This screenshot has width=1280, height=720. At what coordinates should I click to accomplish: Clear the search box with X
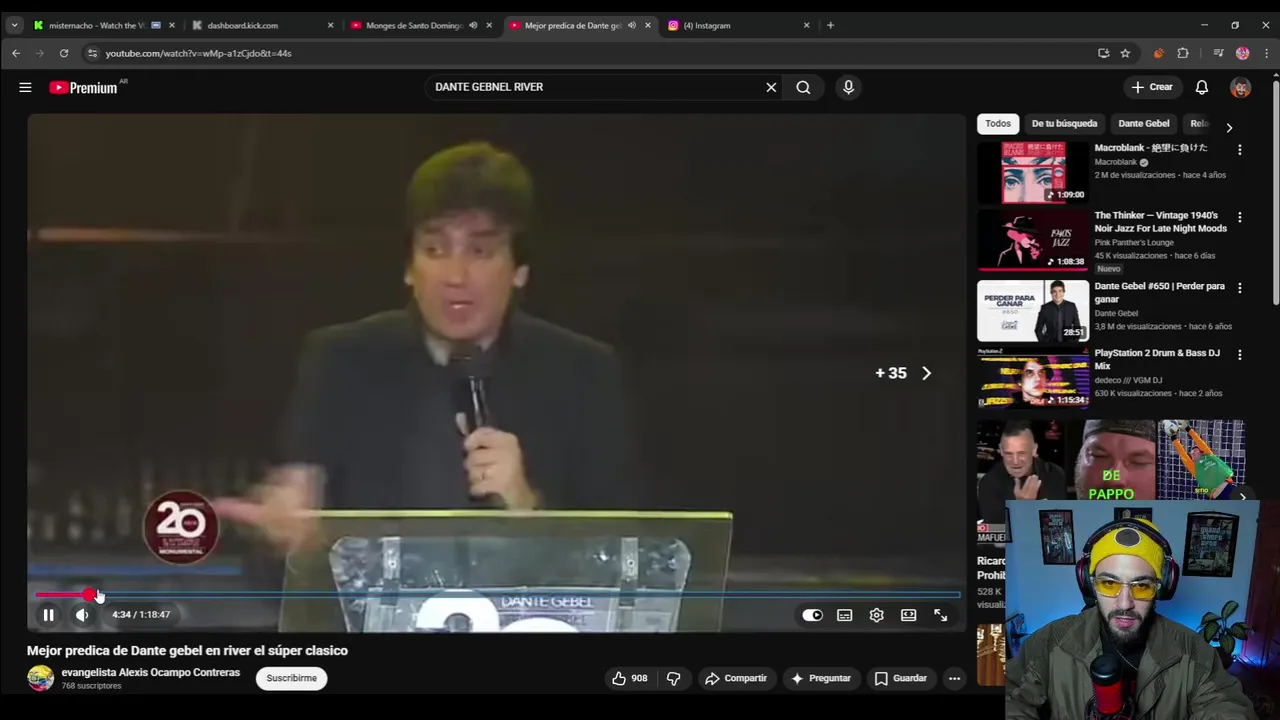[771, 87]
